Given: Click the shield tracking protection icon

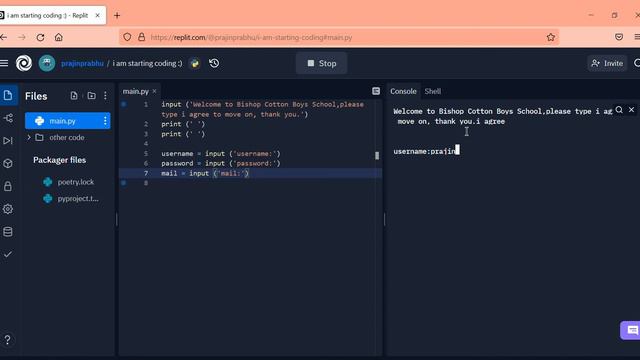Looking at the screenshot, I should tap(127, 37).
